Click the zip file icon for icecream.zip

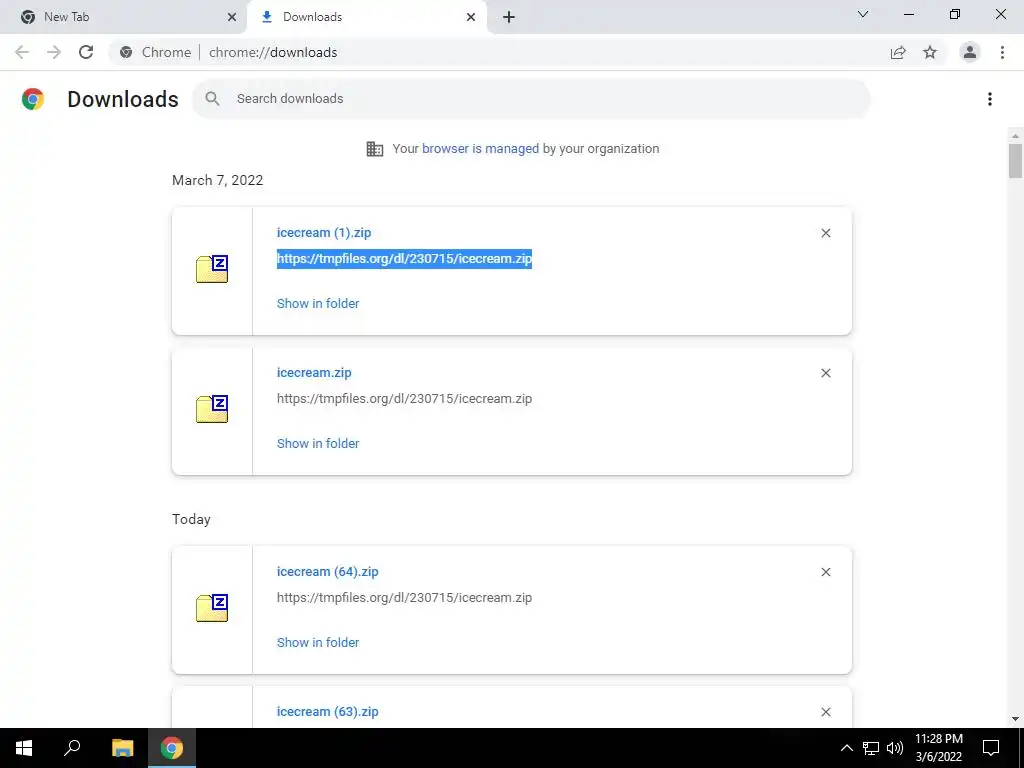[x=212, y=409]
